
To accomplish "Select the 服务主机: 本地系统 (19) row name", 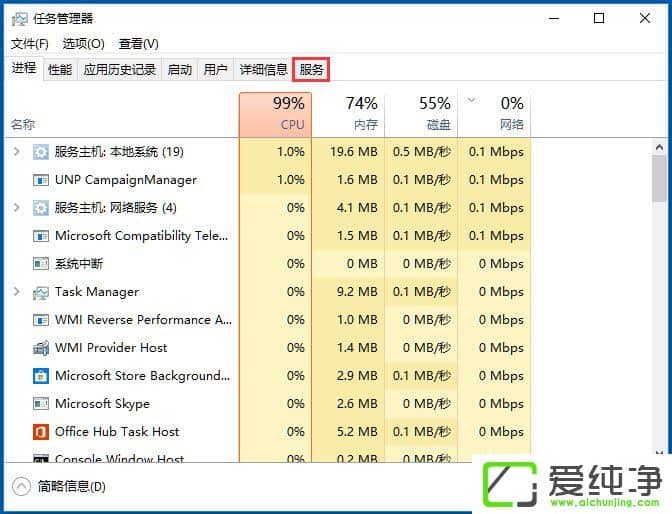I will (119, 152).
